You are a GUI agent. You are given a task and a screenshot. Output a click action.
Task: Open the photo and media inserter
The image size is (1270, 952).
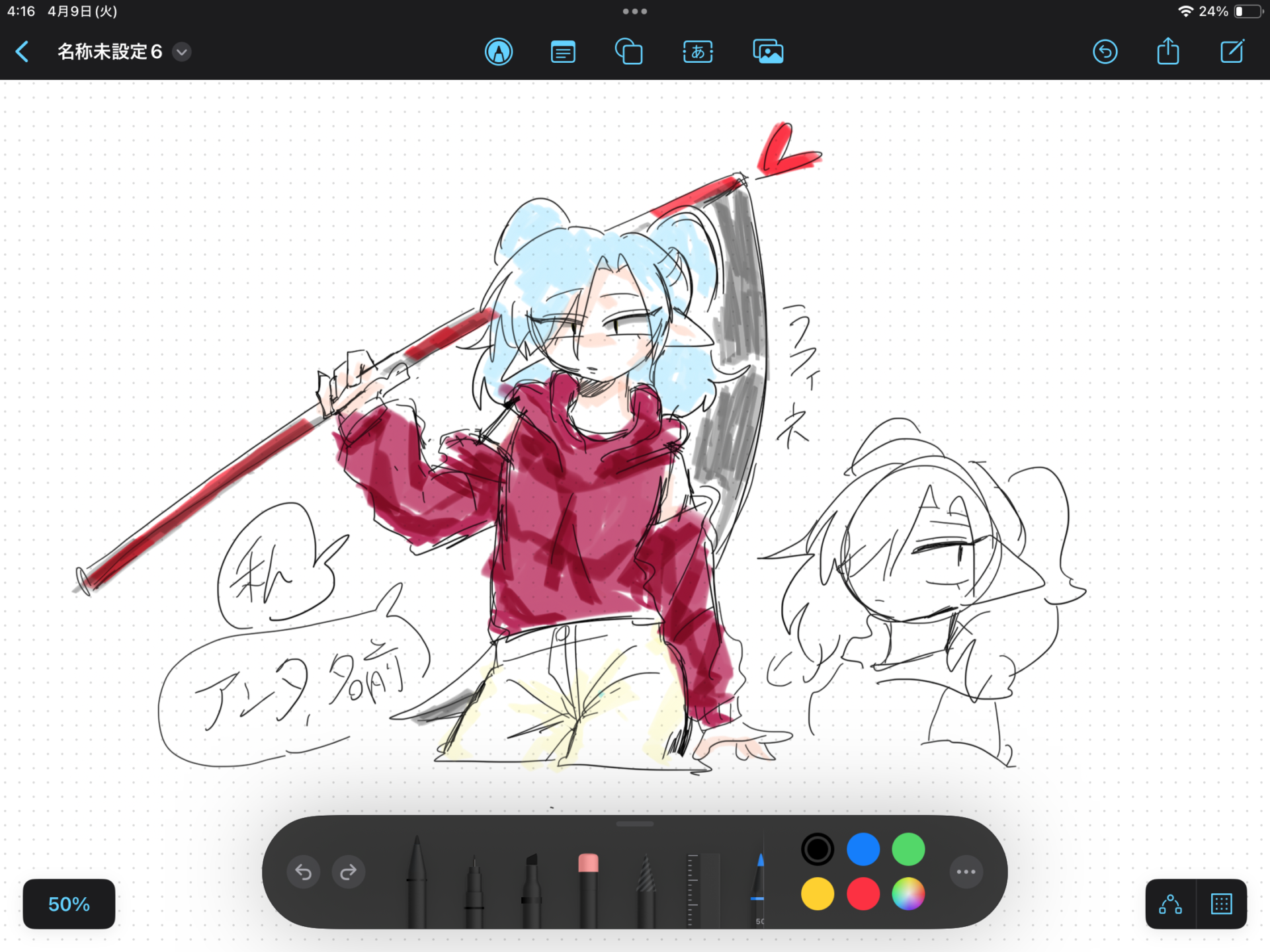(x=768, y=52)
